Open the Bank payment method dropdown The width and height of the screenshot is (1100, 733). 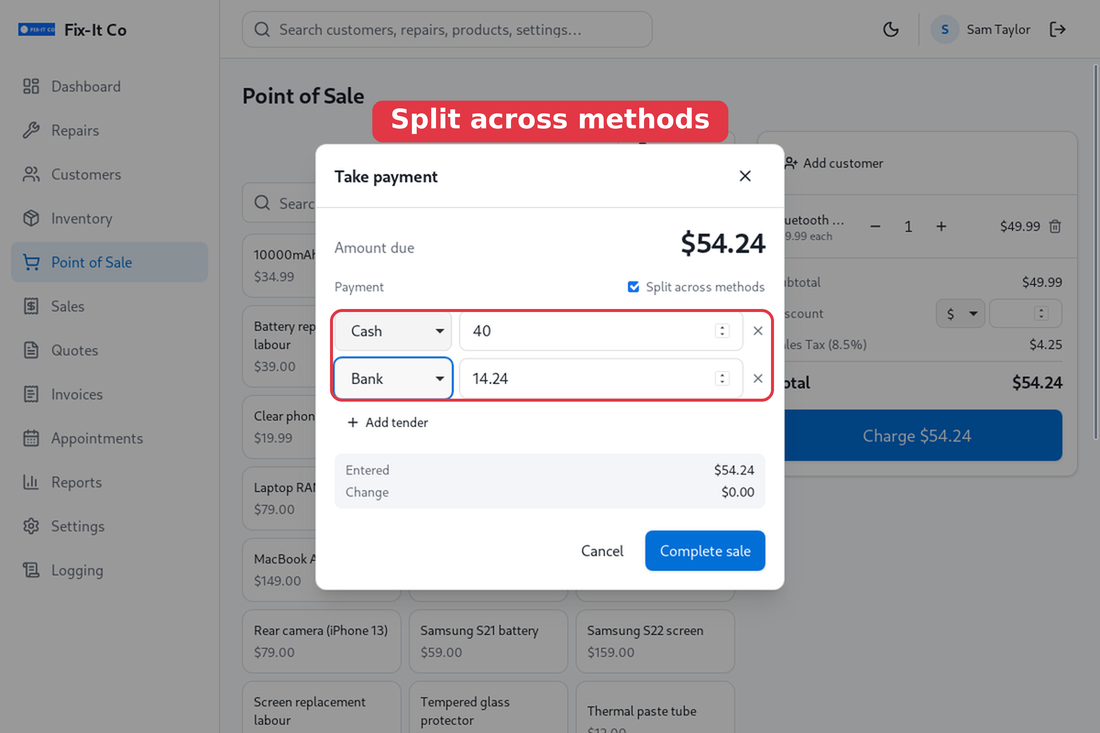393,379
